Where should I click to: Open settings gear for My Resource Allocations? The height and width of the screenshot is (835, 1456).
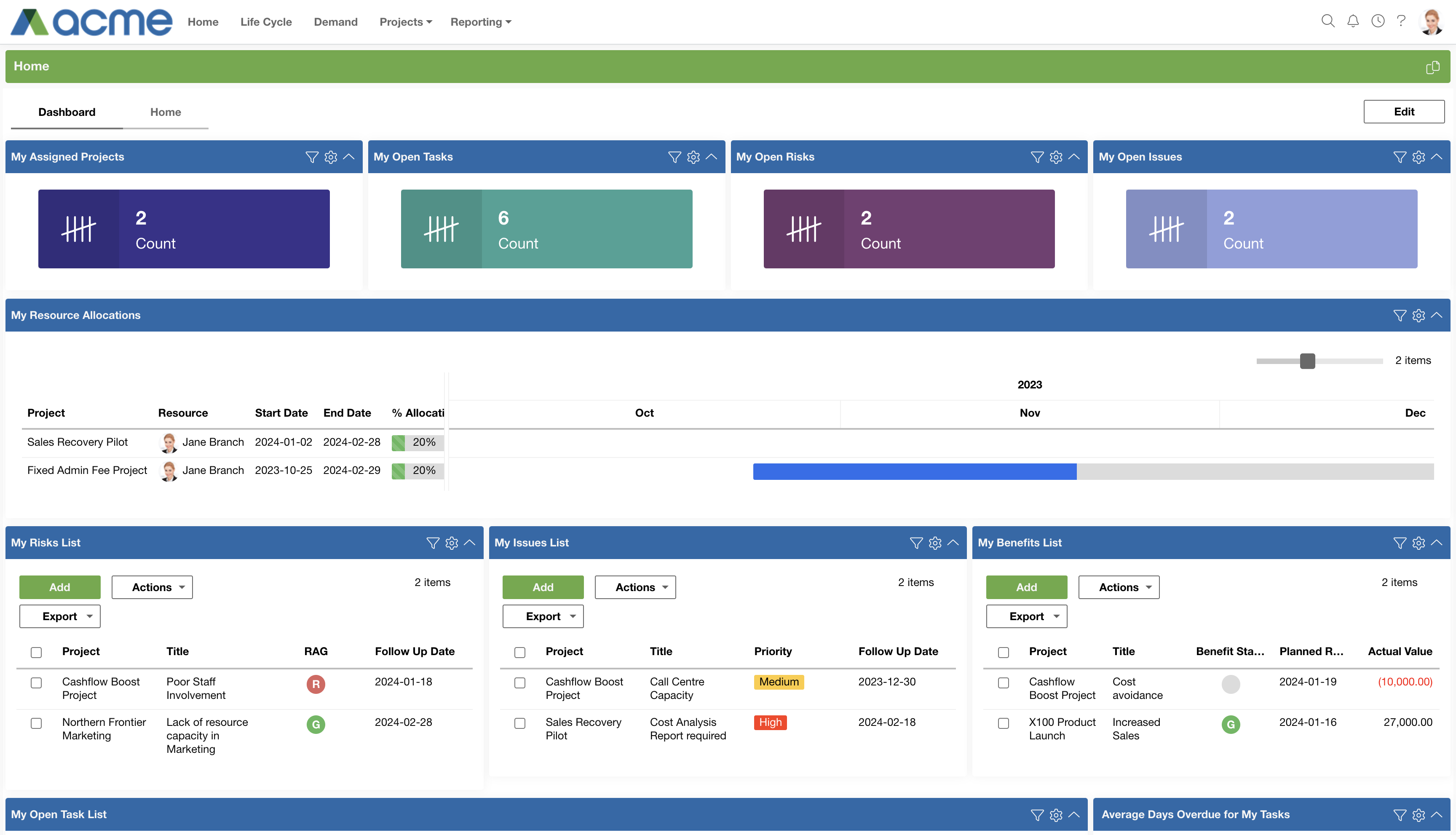(x=1419, y=316)
